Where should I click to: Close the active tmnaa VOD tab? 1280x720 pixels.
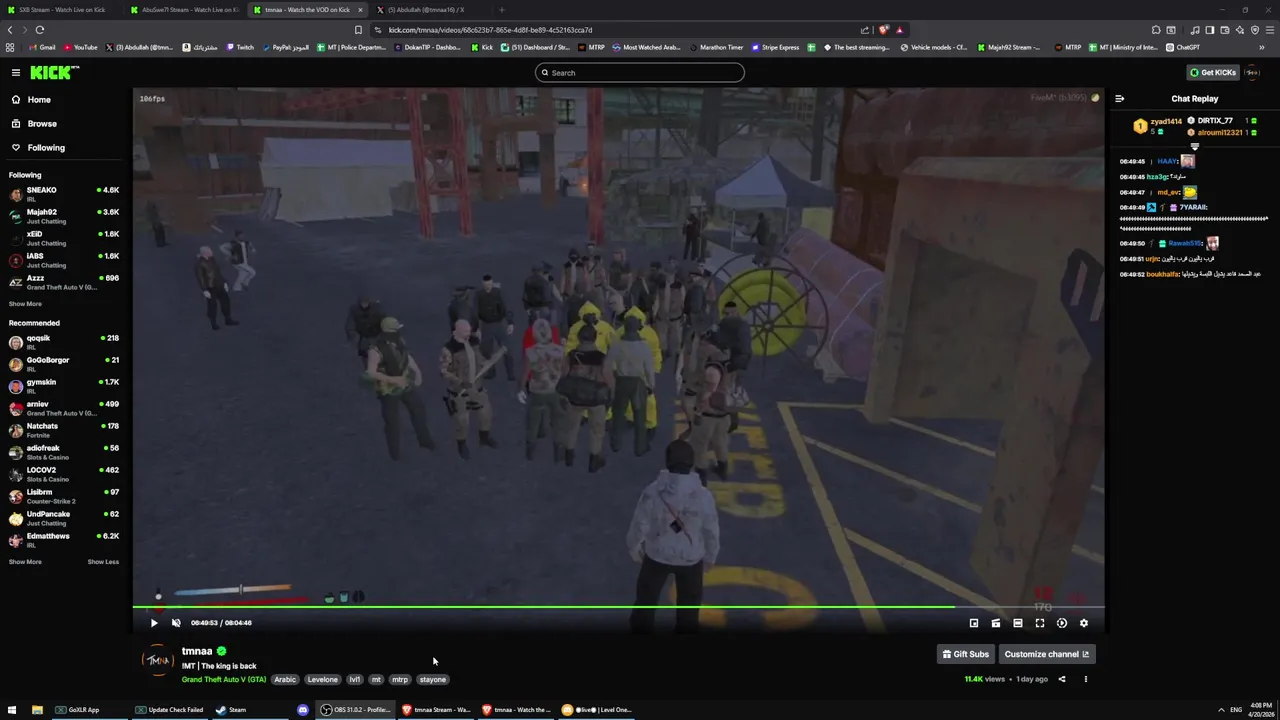tap(360, 10)
